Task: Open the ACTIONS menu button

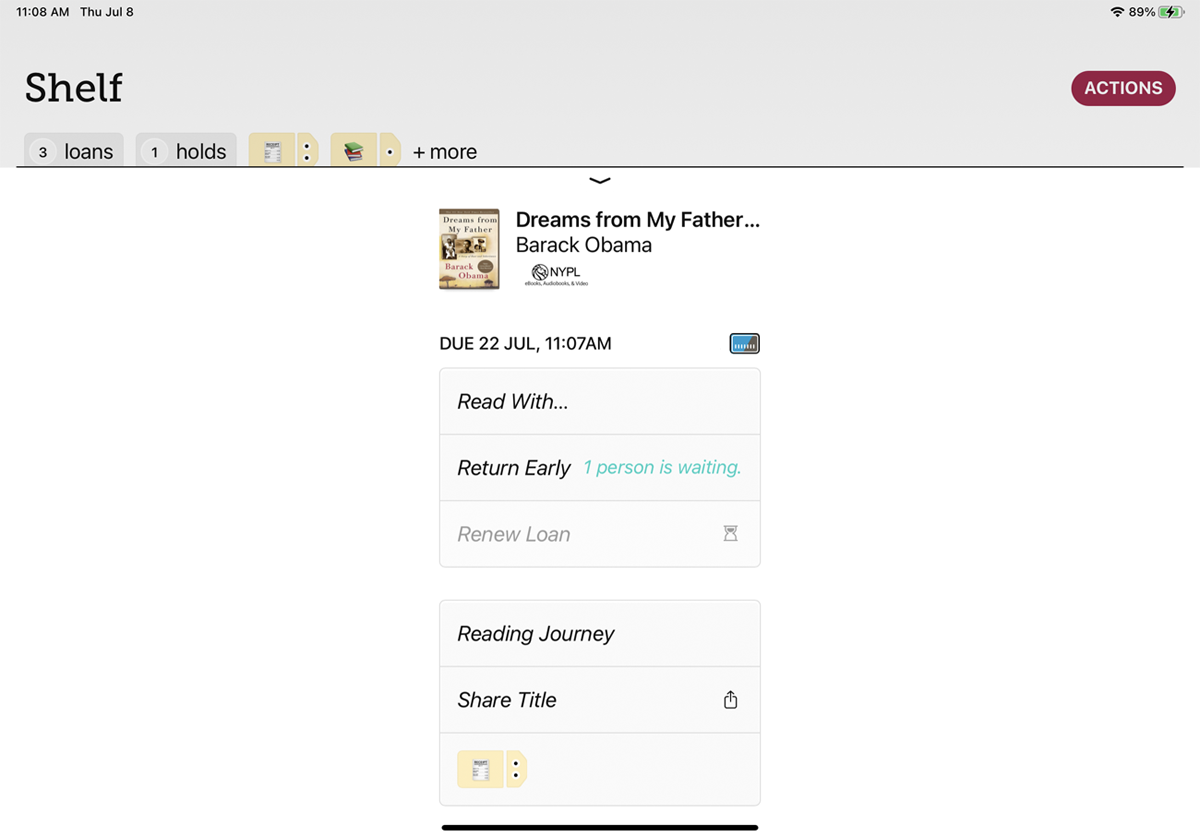Action: coord(1123,88)
